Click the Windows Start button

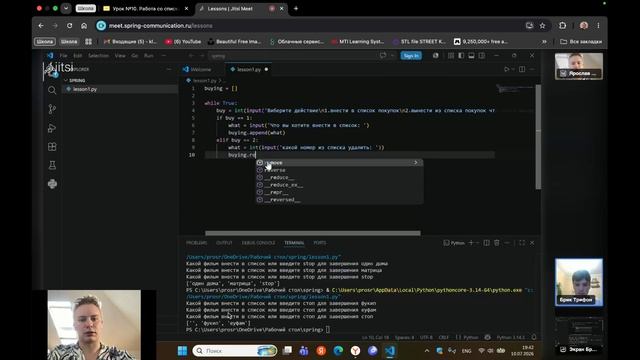[x=182, y=351]
